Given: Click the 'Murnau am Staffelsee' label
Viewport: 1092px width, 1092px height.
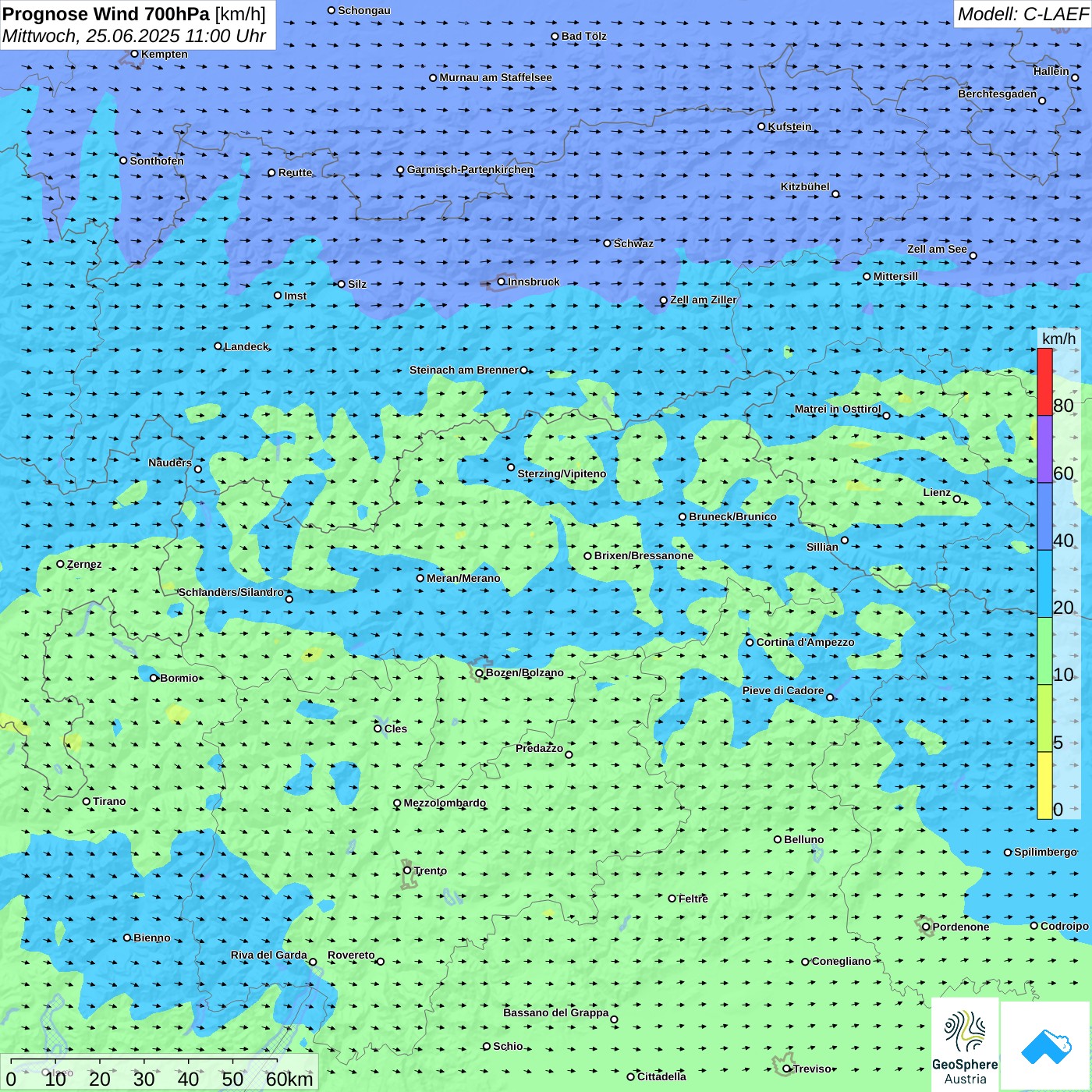Looking at the screenshot, I should click(x=496, y=77).
